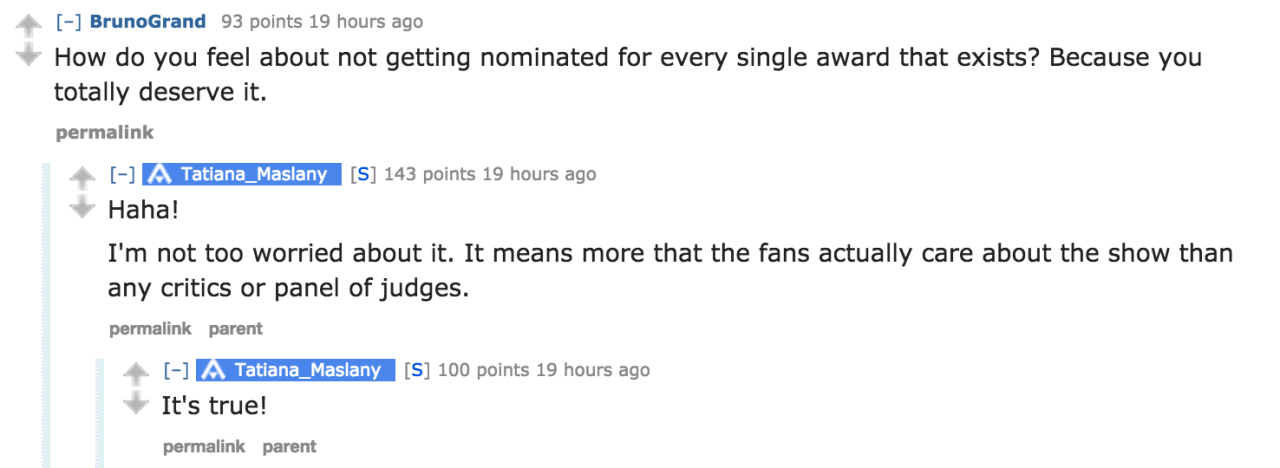Downvote the "It's true!" comment
Screen dimensions: 1280x468
click(135, 403)
